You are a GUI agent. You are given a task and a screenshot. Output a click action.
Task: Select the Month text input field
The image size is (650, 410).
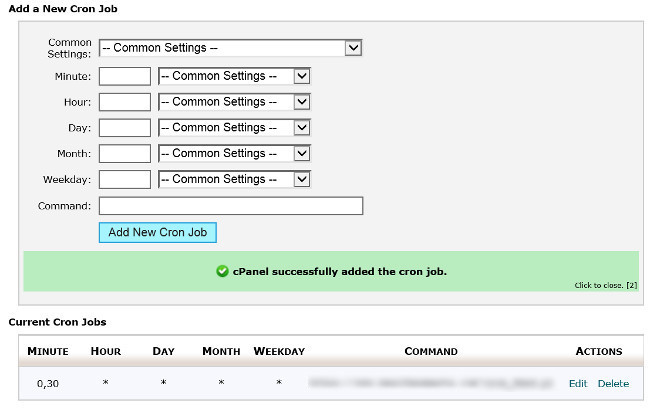[125, 154]
